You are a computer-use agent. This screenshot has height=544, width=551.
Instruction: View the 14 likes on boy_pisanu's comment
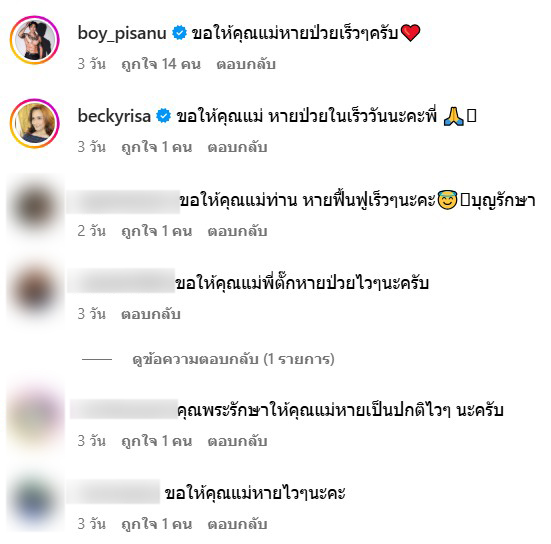click(x=161, y=64)
